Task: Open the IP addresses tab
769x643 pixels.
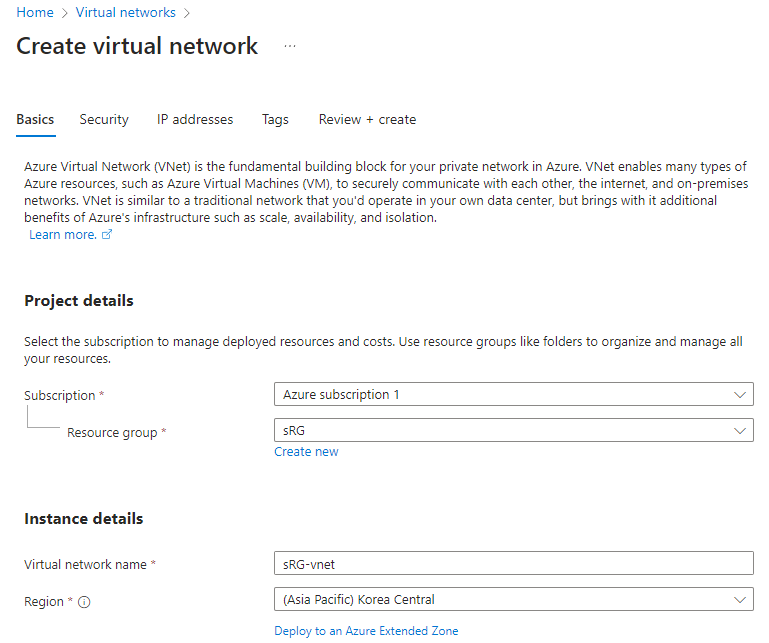Action: [195, 119]
